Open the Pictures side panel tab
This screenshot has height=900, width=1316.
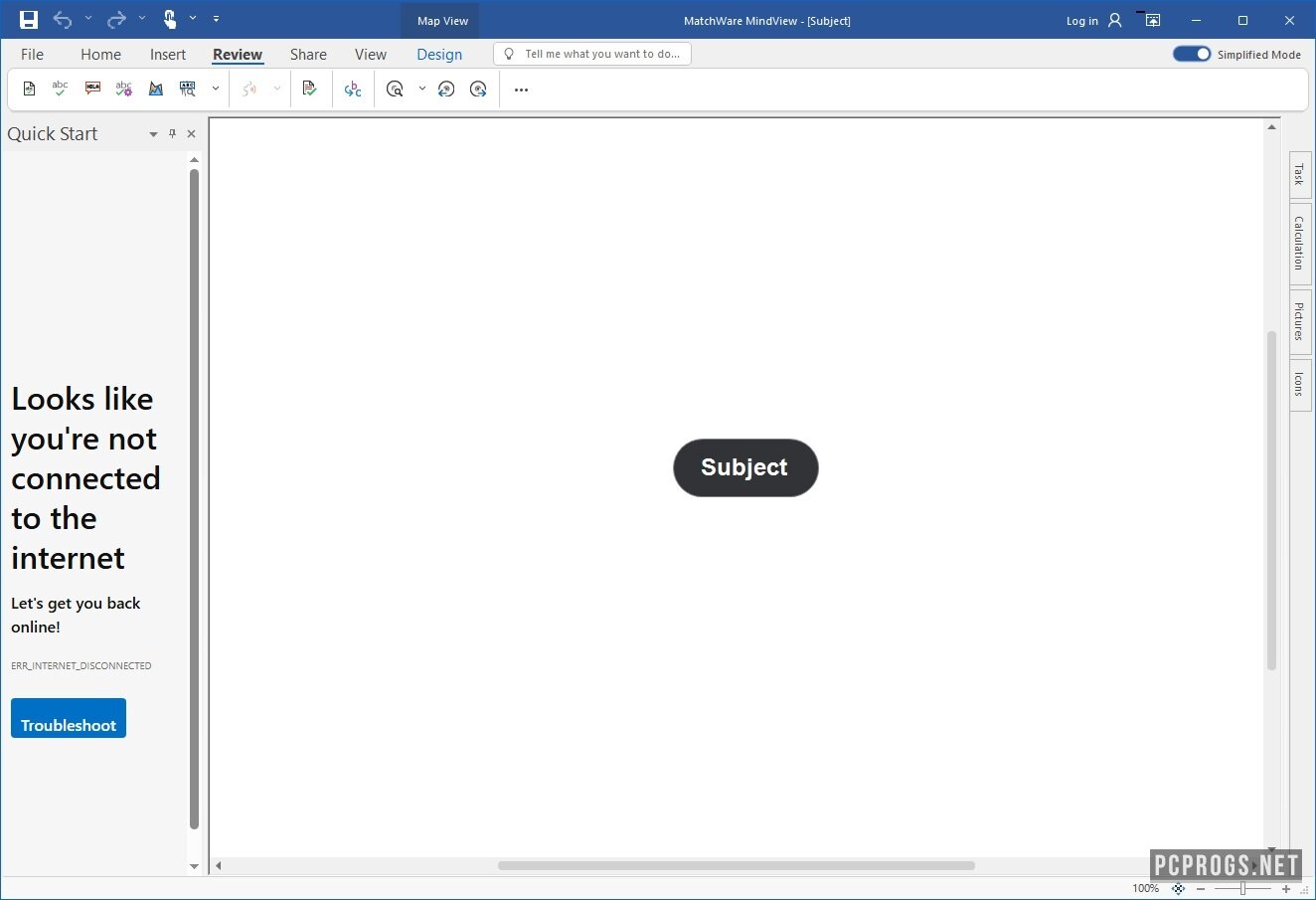[x=1299, y=322]
